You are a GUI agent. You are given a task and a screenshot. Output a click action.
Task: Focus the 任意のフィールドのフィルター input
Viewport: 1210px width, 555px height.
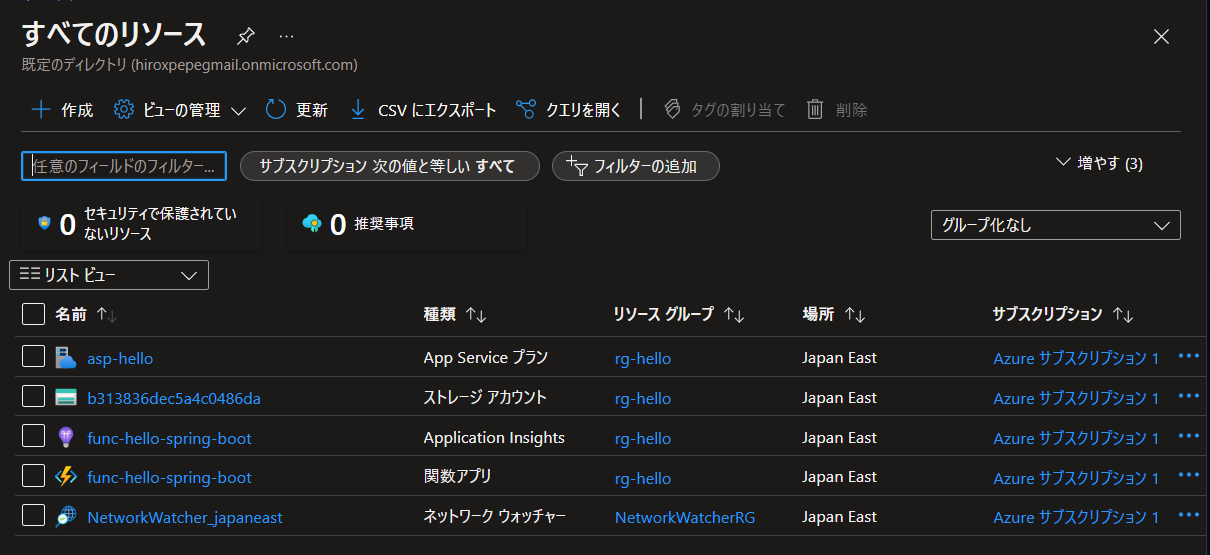point(124,166)
